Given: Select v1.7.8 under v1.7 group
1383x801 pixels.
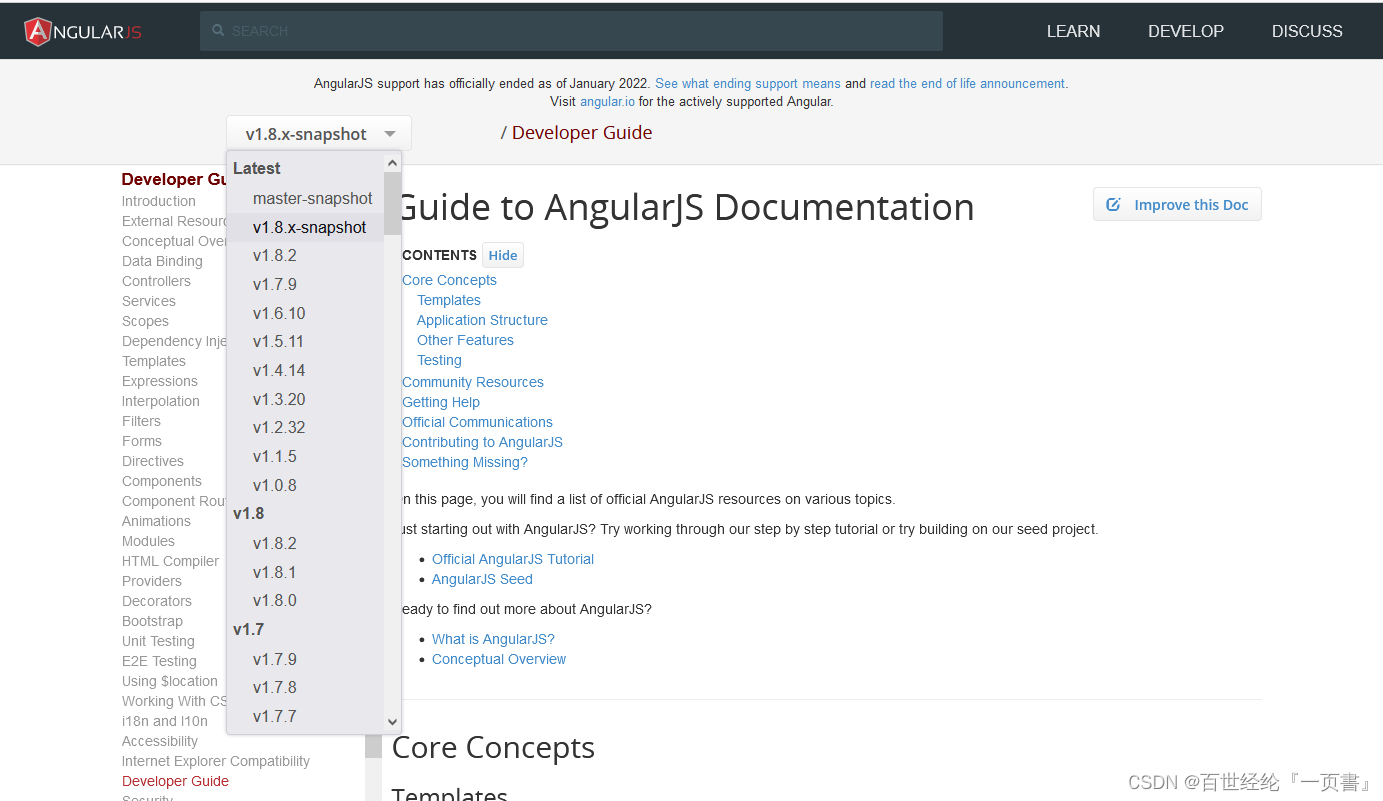Looking at the screenshot, I should (275, 687).
